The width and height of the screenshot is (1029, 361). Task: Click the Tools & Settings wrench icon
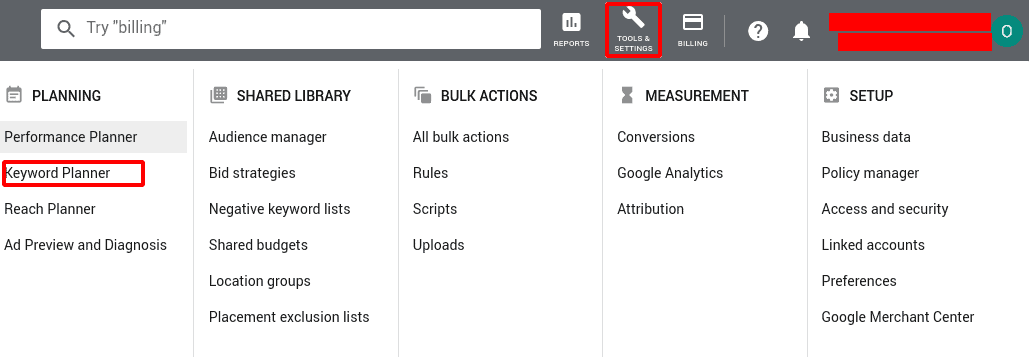click(x=633, y=18)
